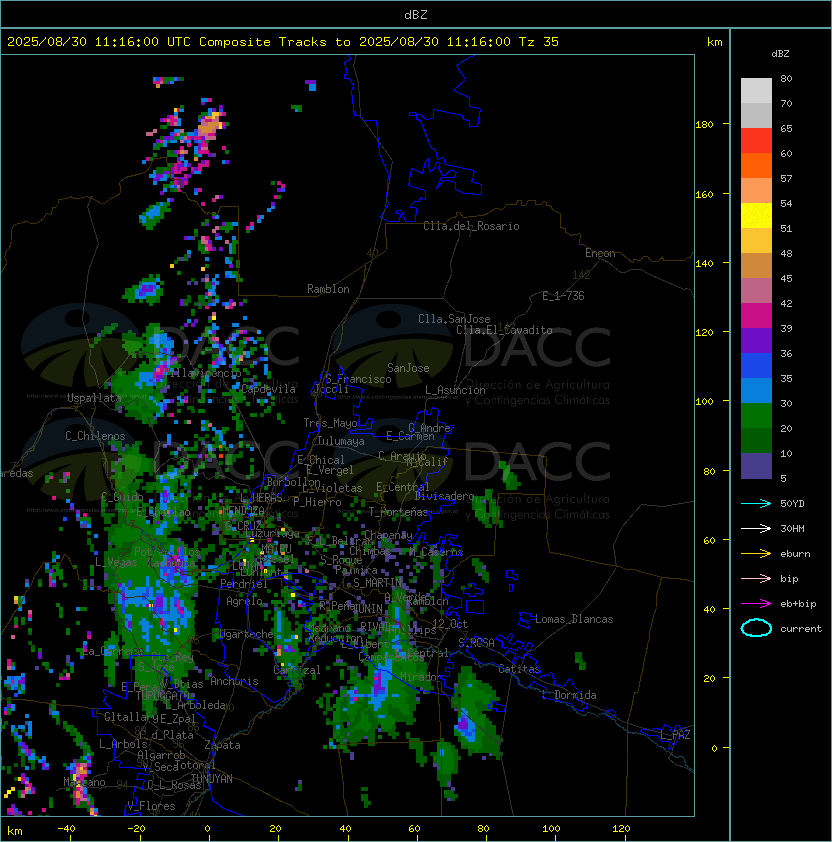This screenshot has height=842, width=832.
Task: Click the 'La_Carrera' map label
Action: [113, 651]
